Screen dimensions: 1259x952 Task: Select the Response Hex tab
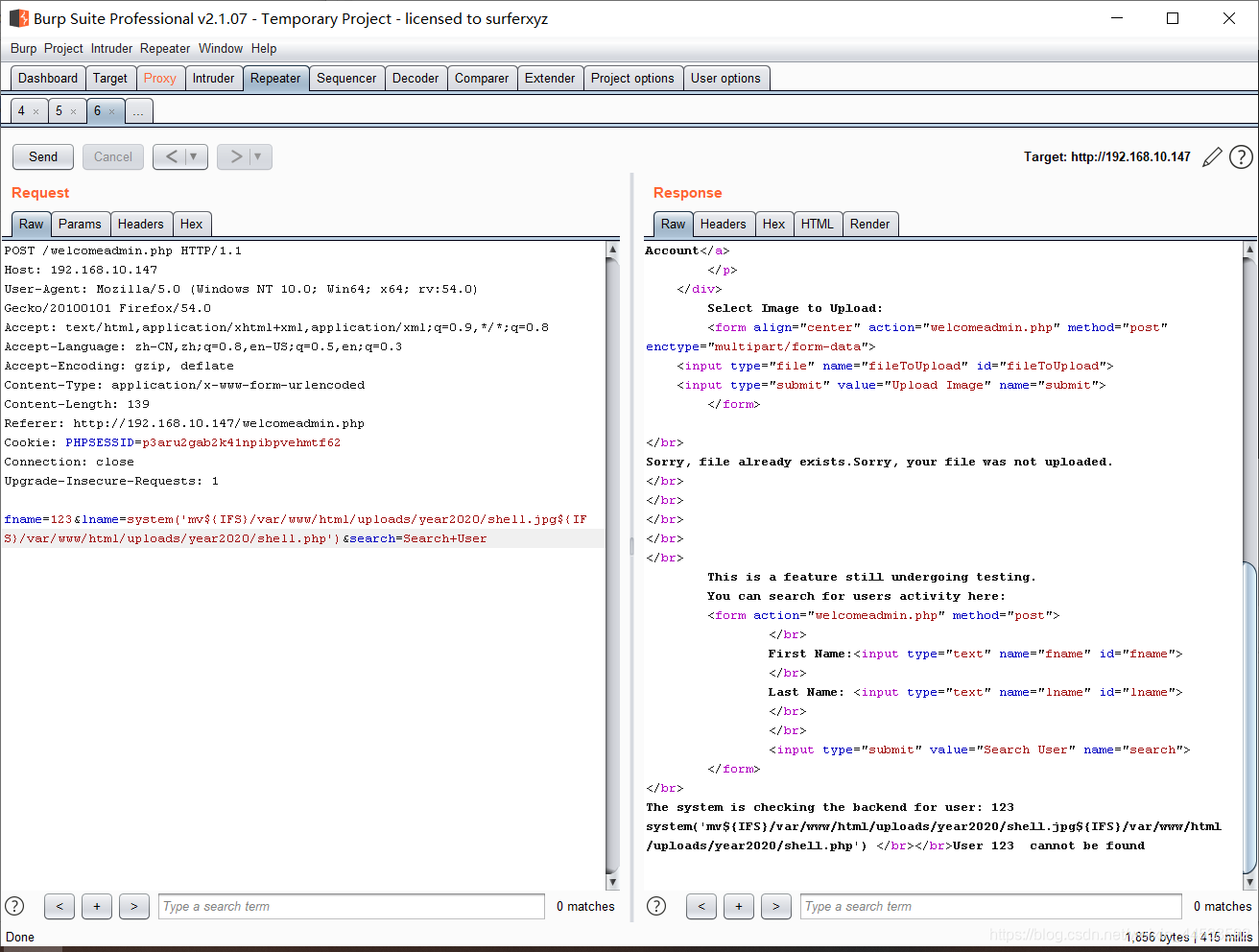[x=774, y=224]
